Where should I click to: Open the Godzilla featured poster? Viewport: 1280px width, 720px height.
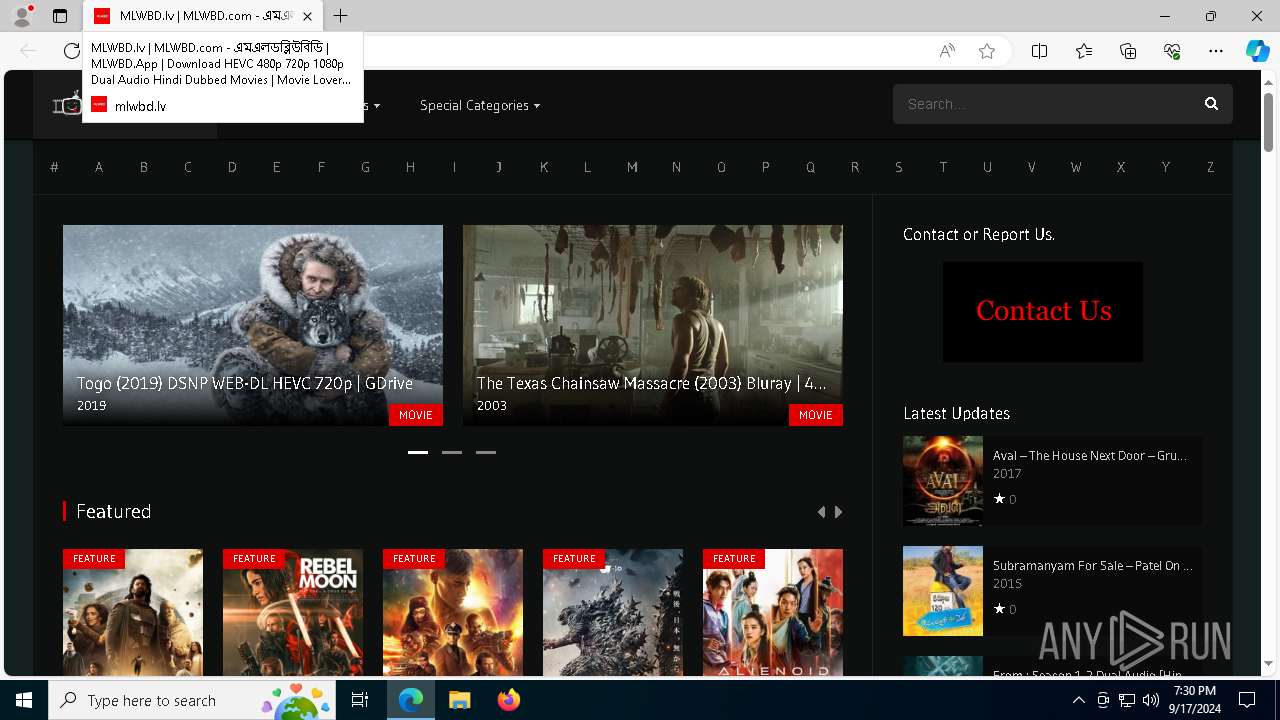pos(613,612)
